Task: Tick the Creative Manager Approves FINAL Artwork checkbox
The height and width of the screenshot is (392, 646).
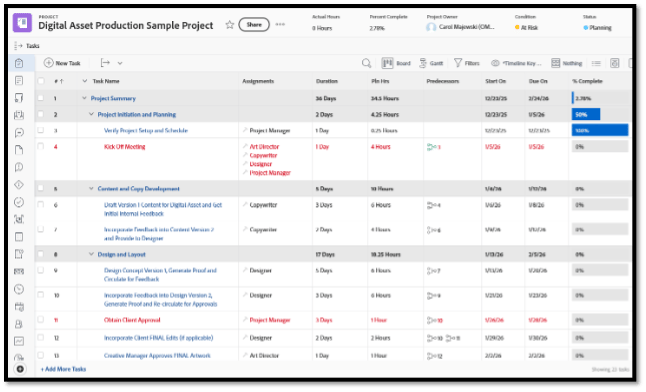Action: 41,355
